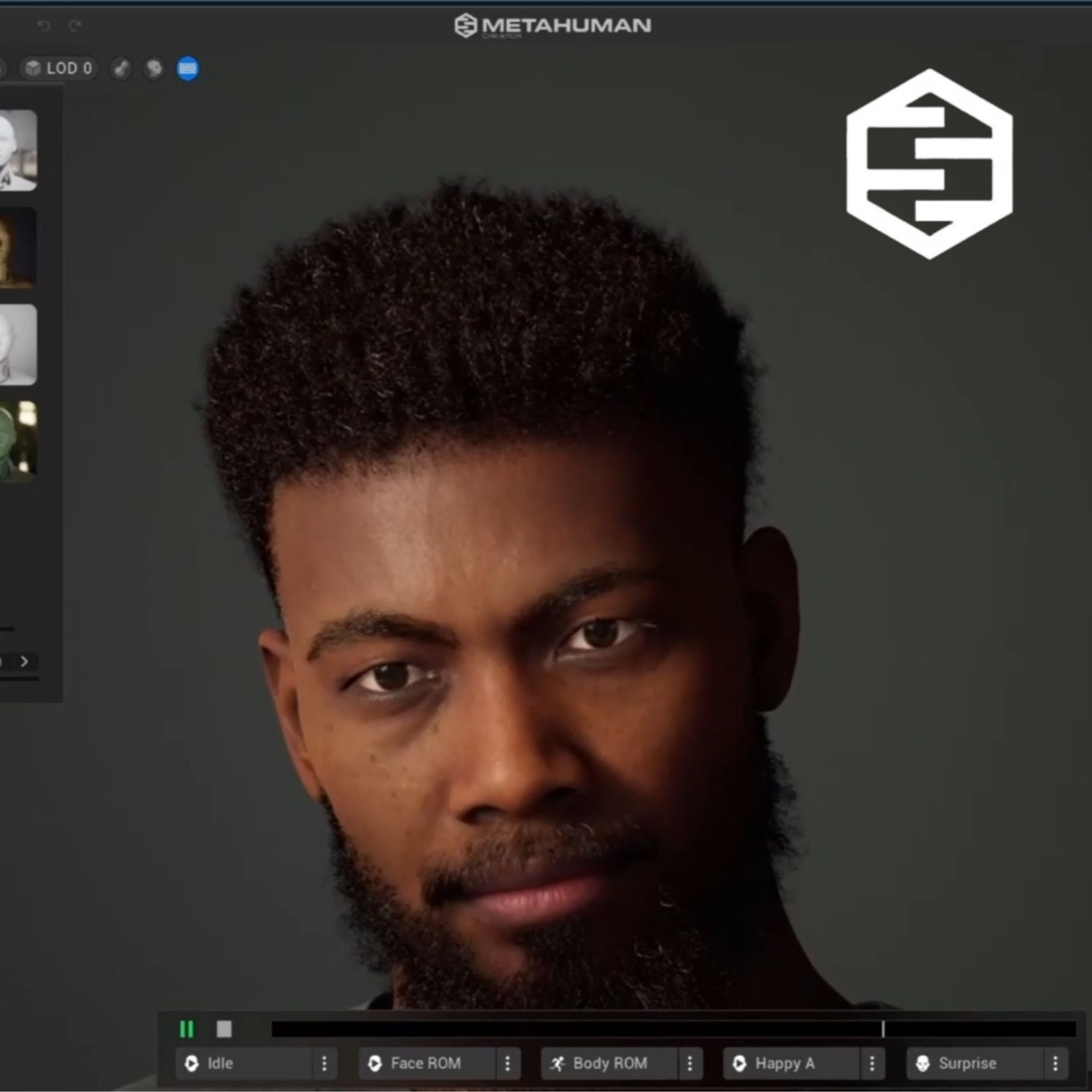Click the redo arrow icon
This screenshot has height=1092, width=1092.
75,27
